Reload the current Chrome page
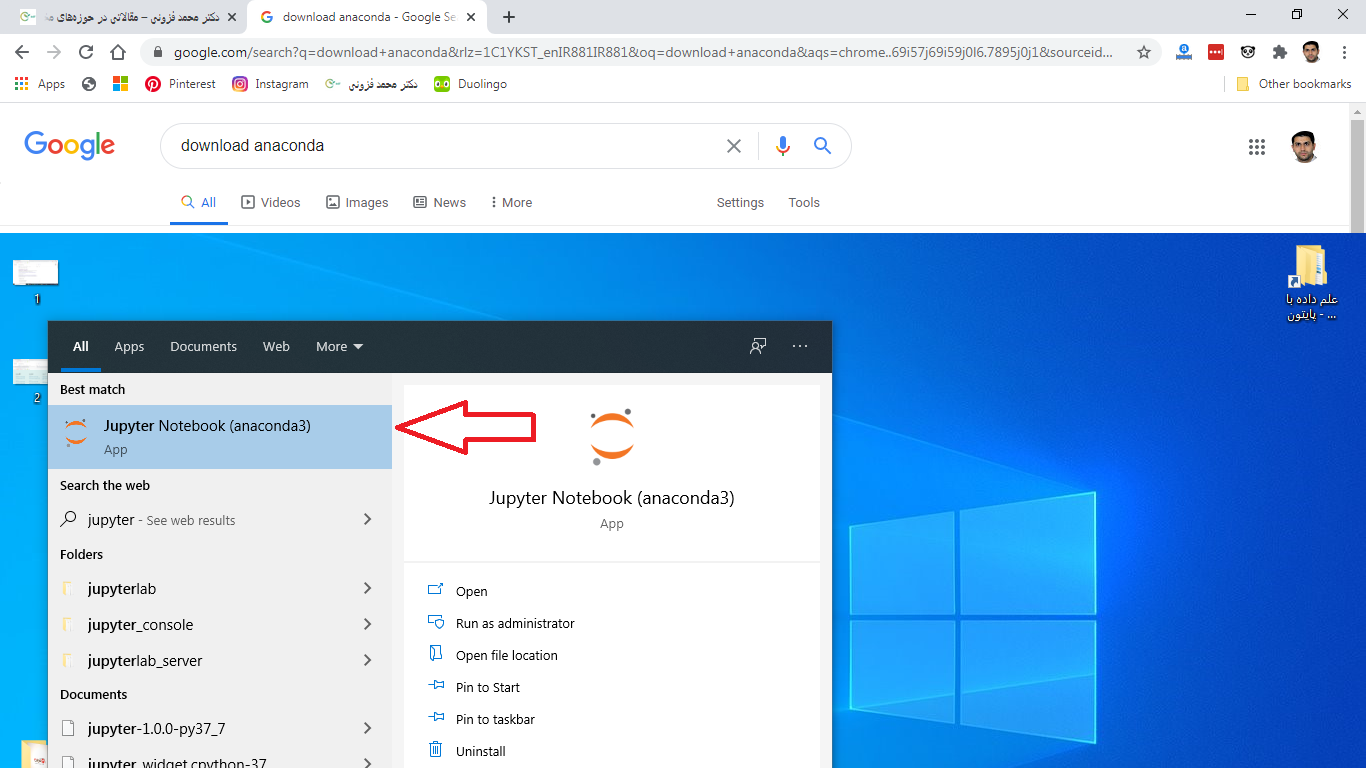The height and width of the screenshot is (768, 1366). 86,52
